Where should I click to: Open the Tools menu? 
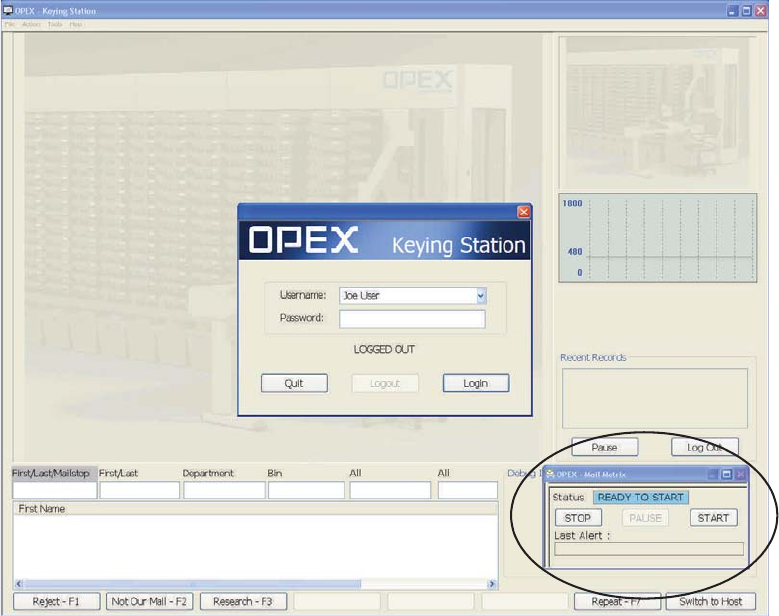(55, 24)
